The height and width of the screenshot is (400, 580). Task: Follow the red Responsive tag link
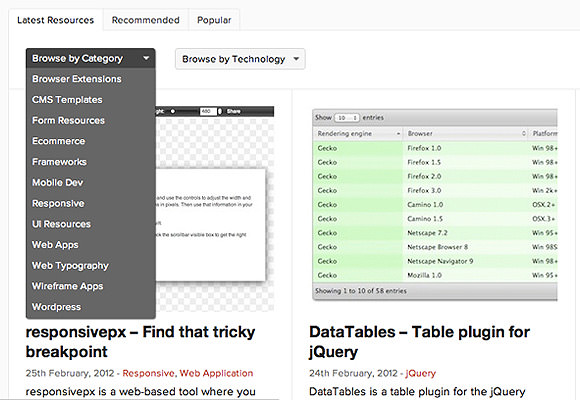click(x=148, y=373)
